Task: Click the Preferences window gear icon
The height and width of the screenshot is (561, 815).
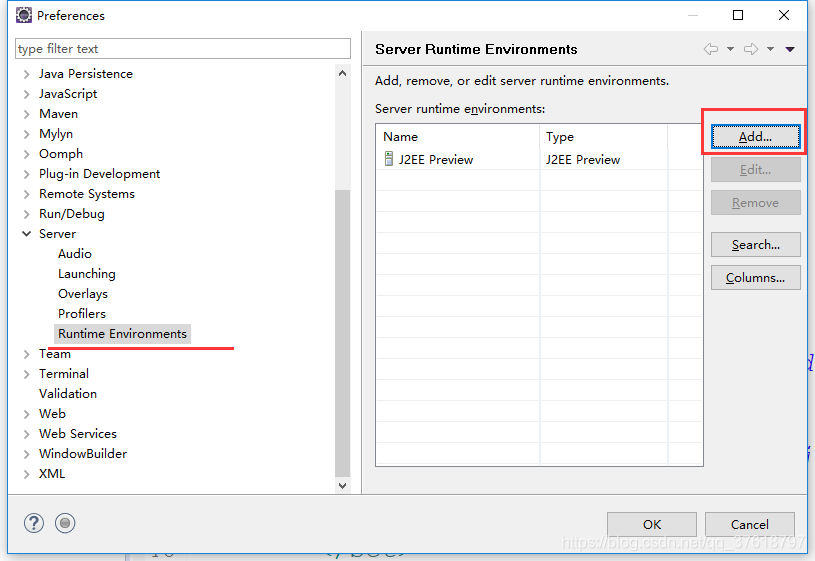Action: [23, 15]
